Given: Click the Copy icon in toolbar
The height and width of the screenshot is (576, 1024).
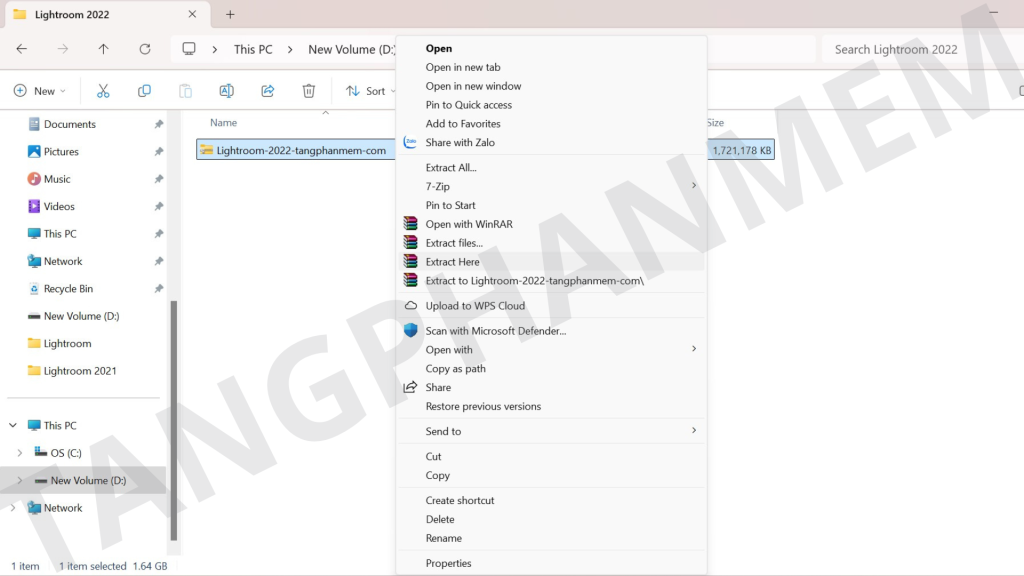Looking at the screenshot, I should (x=144, y=91).
